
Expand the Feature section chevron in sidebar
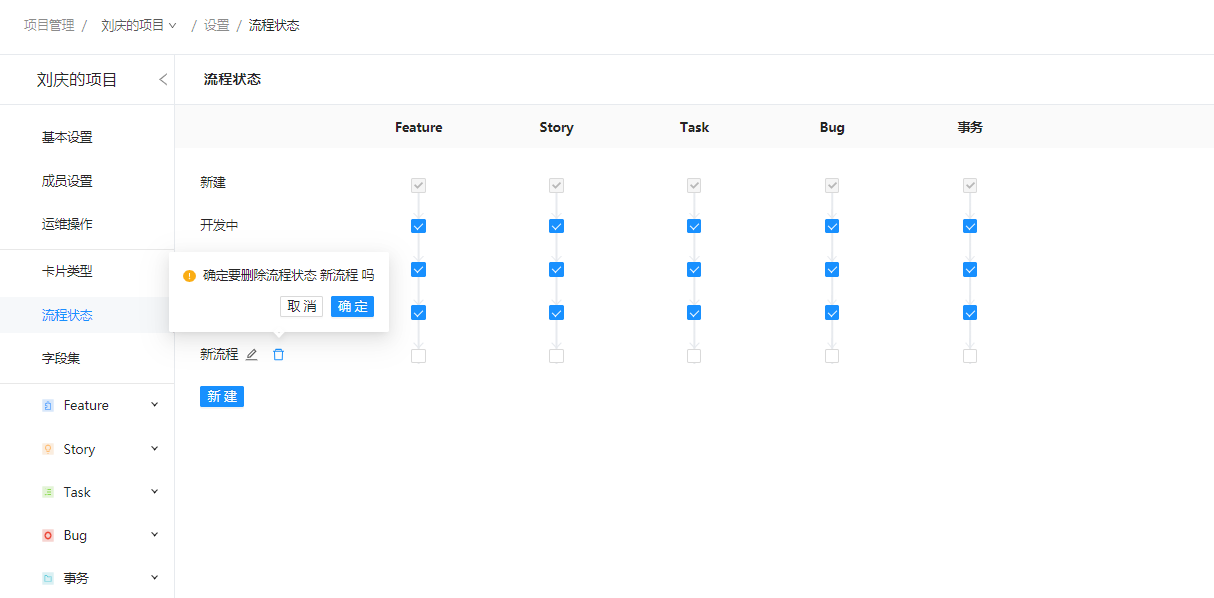pos(154,405)
